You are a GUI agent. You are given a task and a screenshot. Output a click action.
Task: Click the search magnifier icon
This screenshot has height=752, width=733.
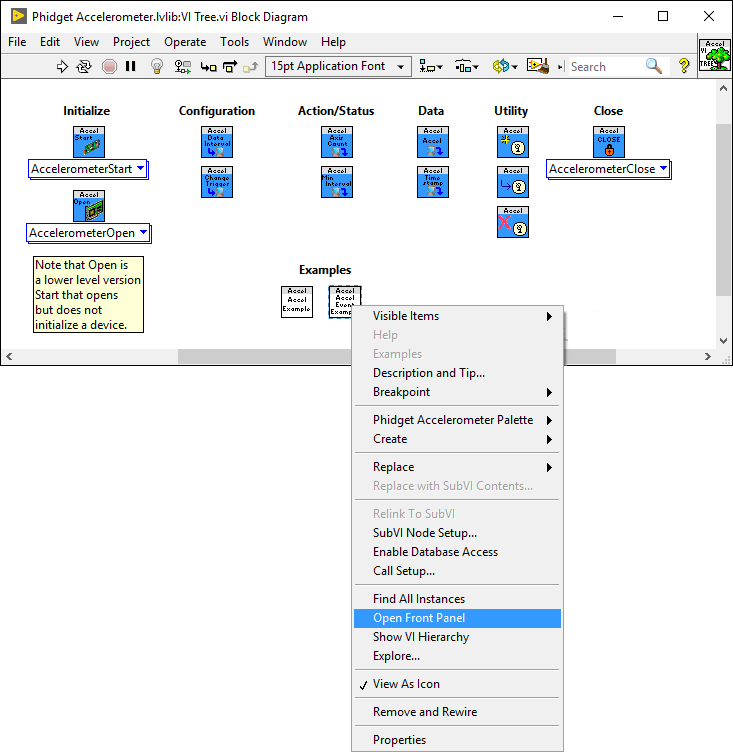click(654, 66)
